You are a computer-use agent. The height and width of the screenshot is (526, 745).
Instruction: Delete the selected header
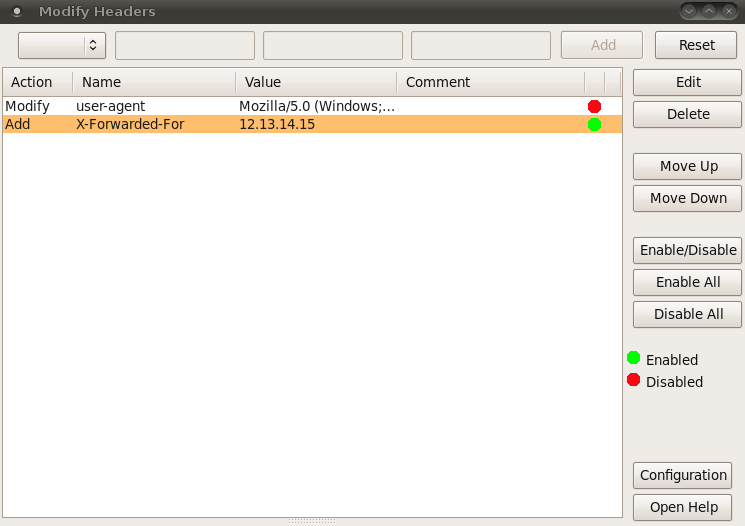click(x=688, y=114)
